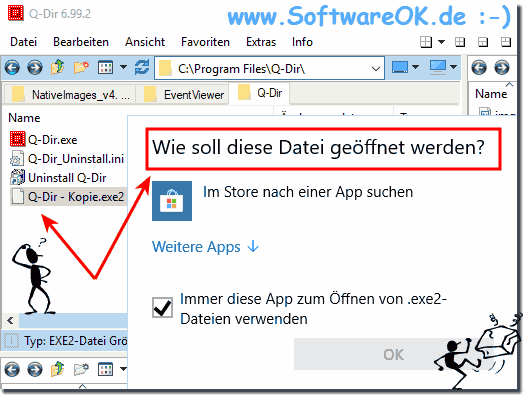Uncheck always use this app for .exe2 files
This screenshot has width=524, height=396.
click(x=162, y=308)
